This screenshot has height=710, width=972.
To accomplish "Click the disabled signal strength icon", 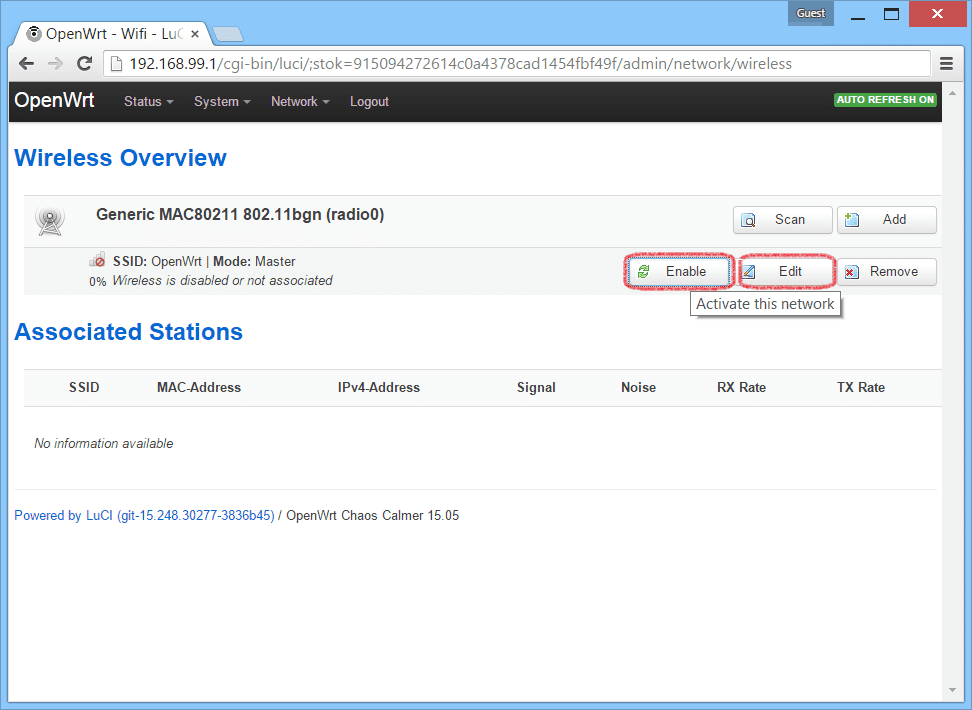I will tap(97, 262).
